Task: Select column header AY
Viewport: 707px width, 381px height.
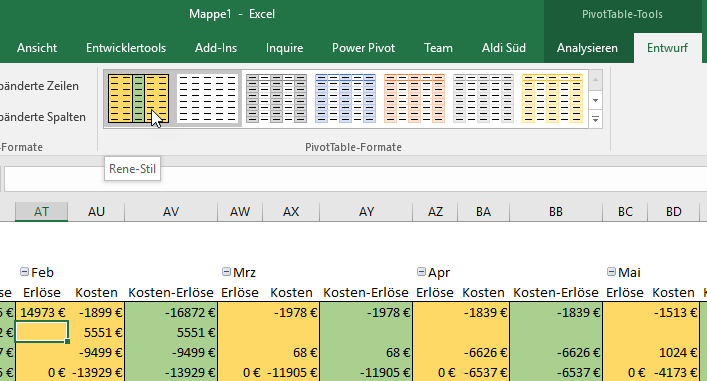Action: point(366,211)
